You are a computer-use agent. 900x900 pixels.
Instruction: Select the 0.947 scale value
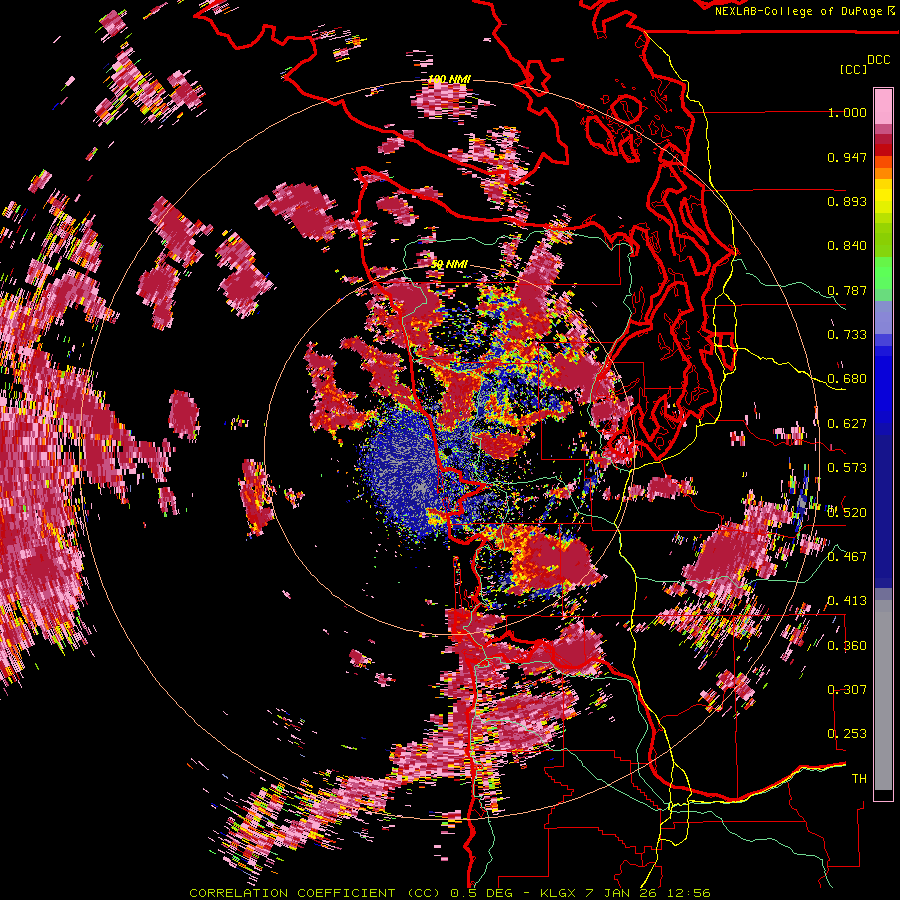847,157
